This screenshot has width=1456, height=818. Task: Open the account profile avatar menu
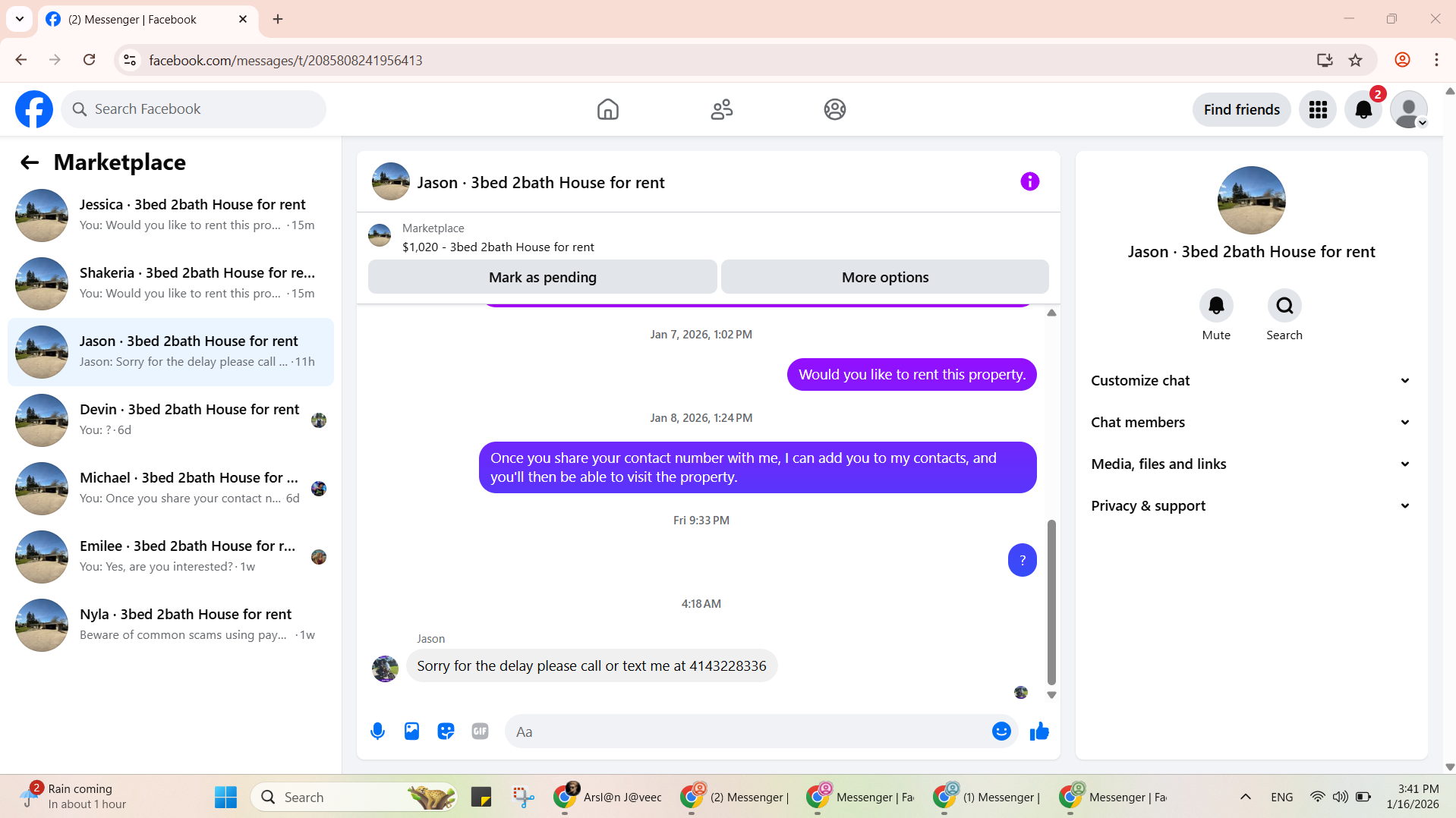(x=1408, y=110)
